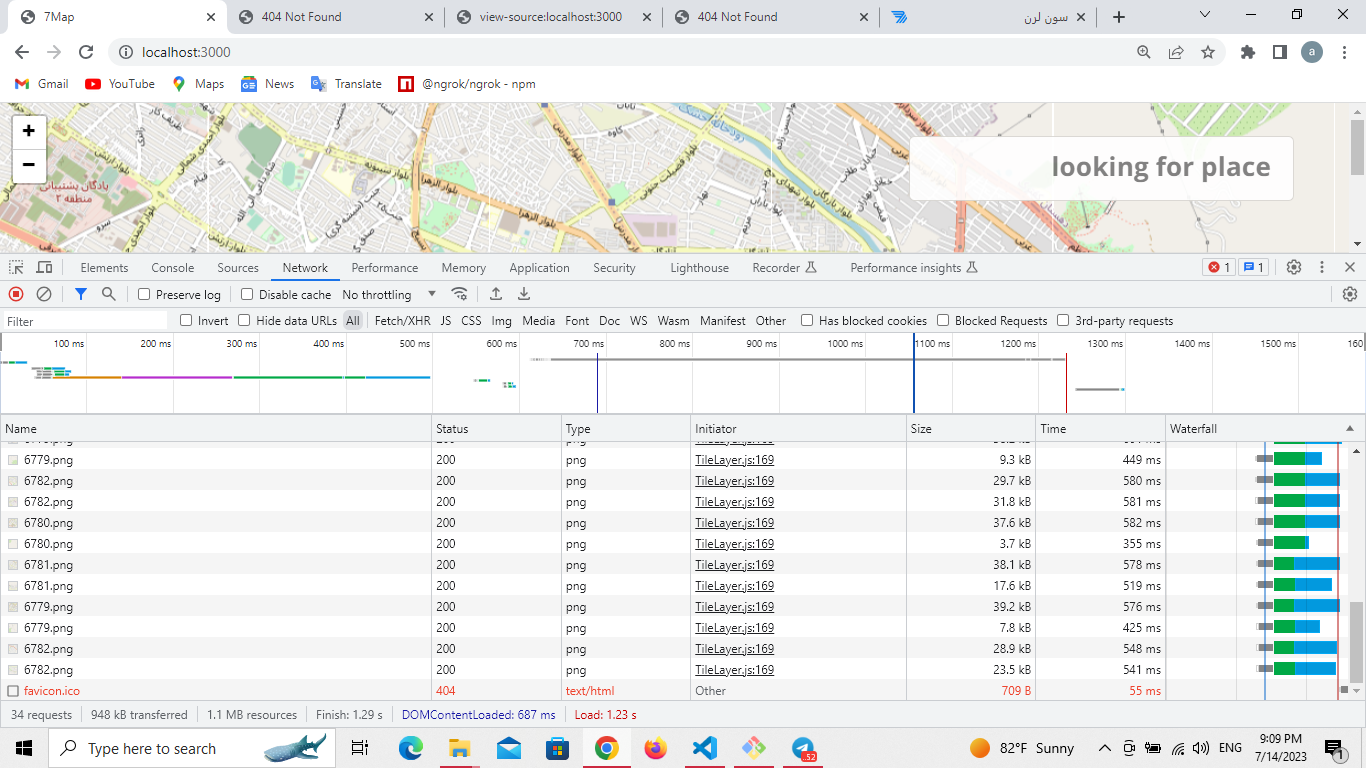Export HAR with the download arrow
The width and height of the screenshot is (1366, 768).
524,294
